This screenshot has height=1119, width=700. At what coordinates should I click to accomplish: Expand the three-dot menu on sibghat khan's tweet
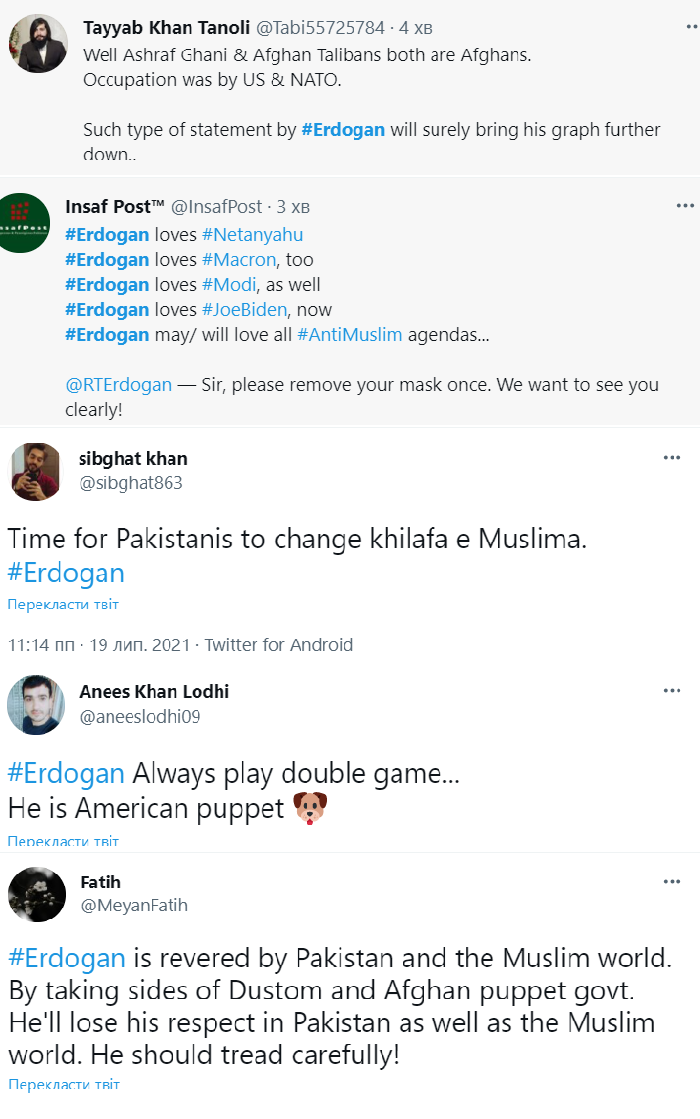pyautogui.click(x=672, y=458)
